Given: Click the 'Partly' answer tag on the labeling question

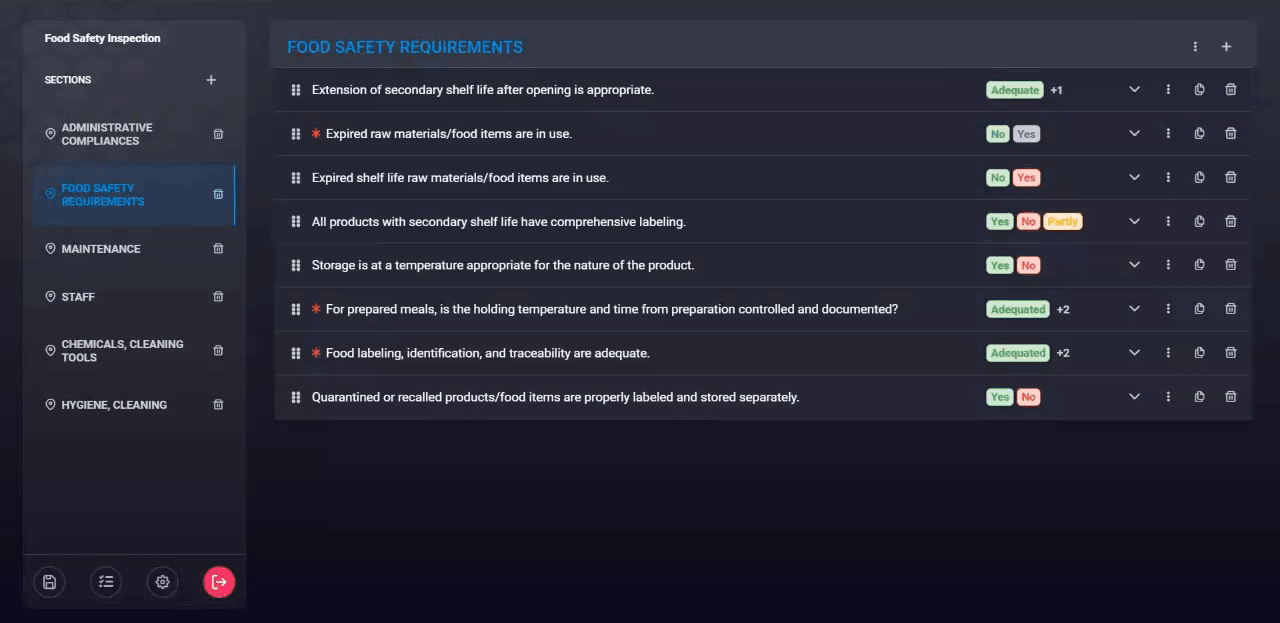Looking at the screenshot, I should coord(1063,222).
